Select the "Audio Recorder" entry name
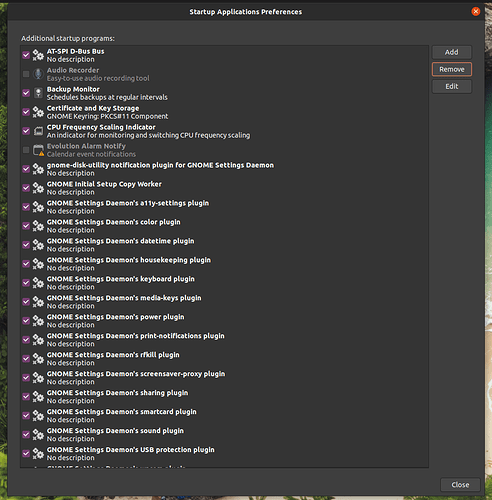This screenshot has height=500, width=492. (x=73, y=70)
